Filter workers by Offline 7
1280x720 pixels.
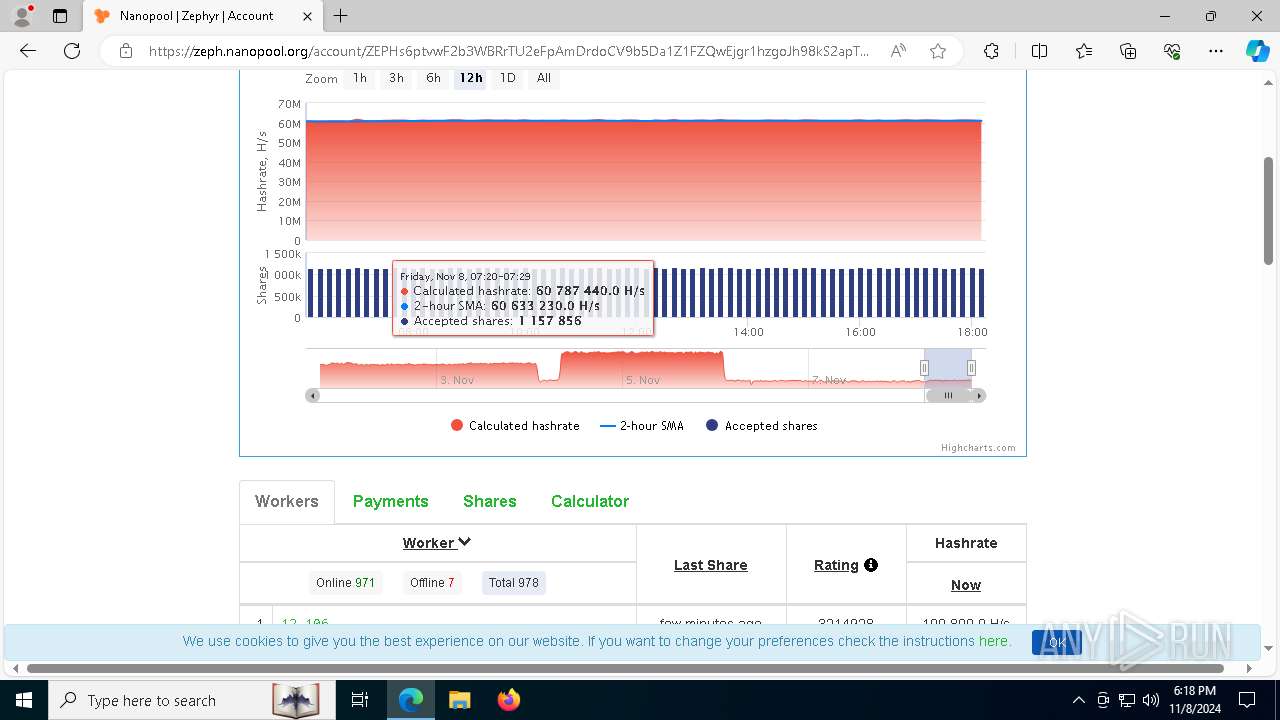coord(432,583)
